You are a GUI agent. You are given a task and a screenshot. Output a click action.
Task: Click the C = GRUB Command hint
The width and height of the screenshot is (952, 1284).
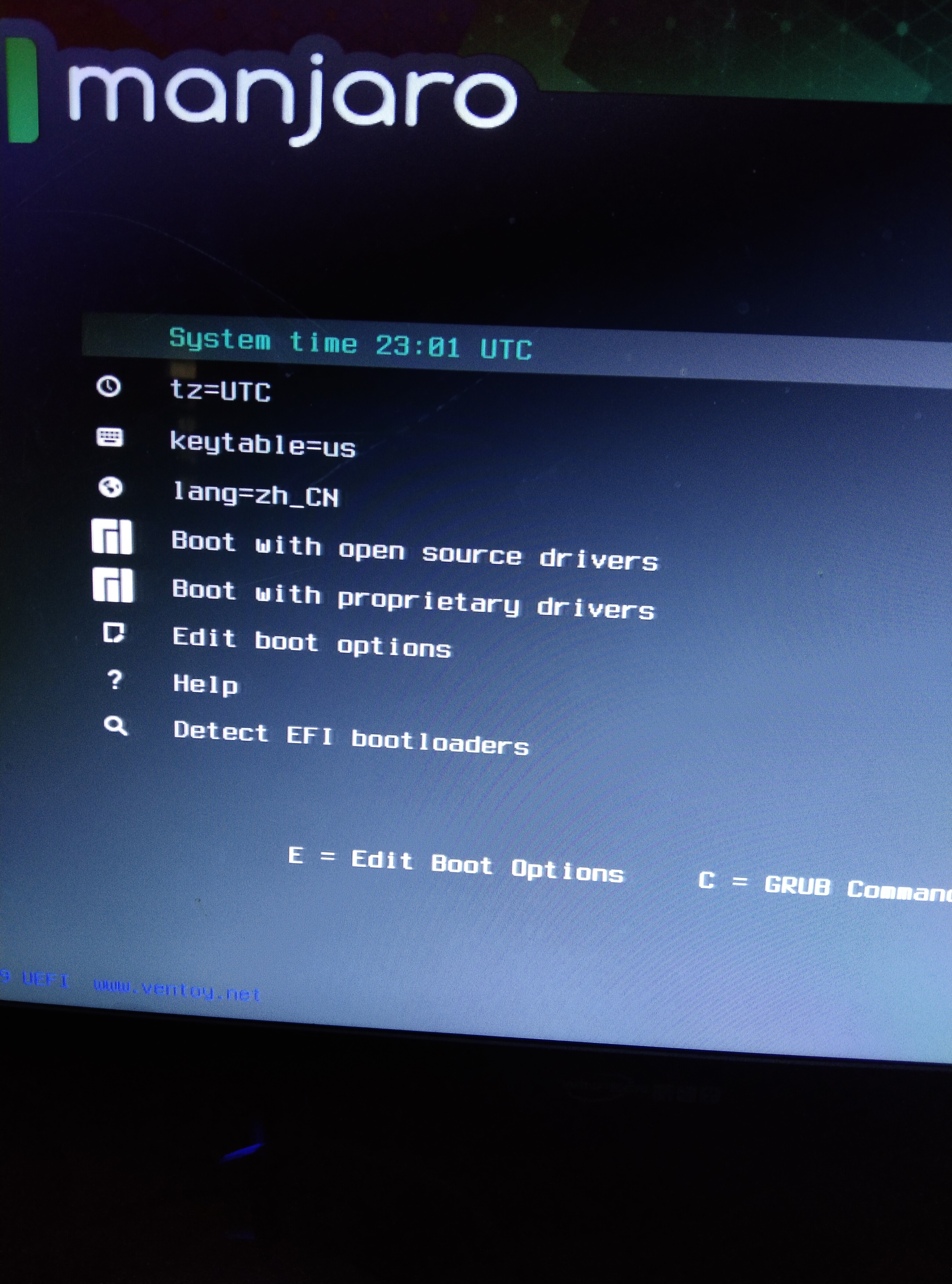(825, 886)
